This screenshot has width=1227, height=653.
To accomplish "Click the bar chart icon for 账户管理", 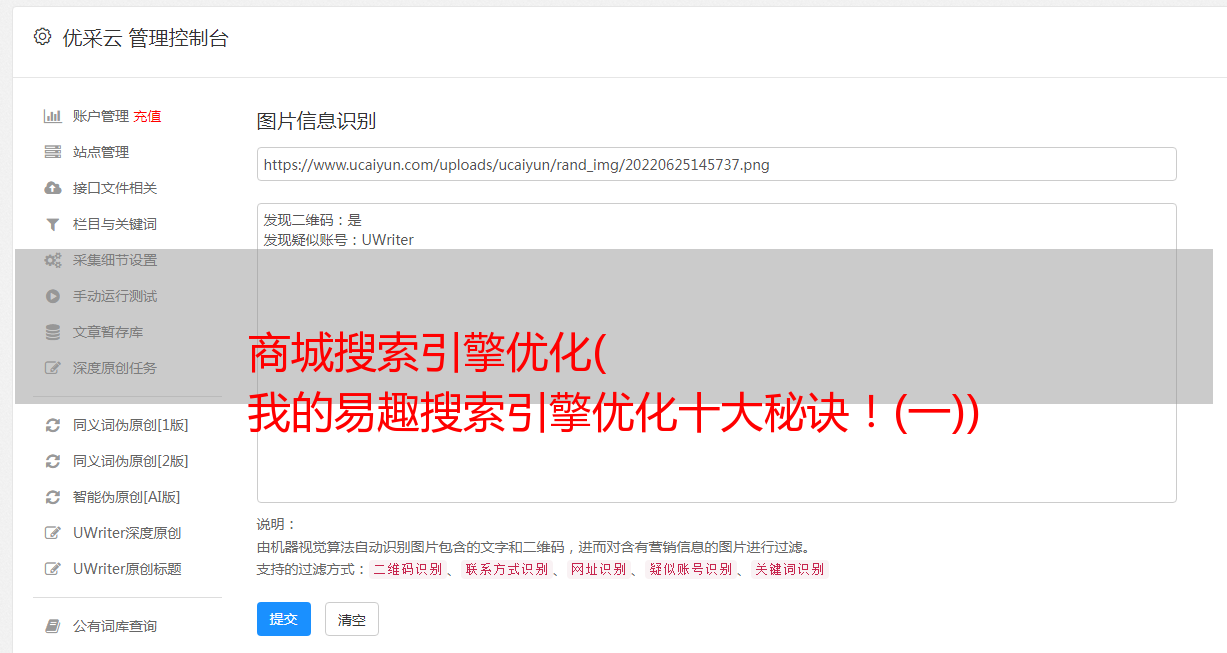I will point(53,116).
